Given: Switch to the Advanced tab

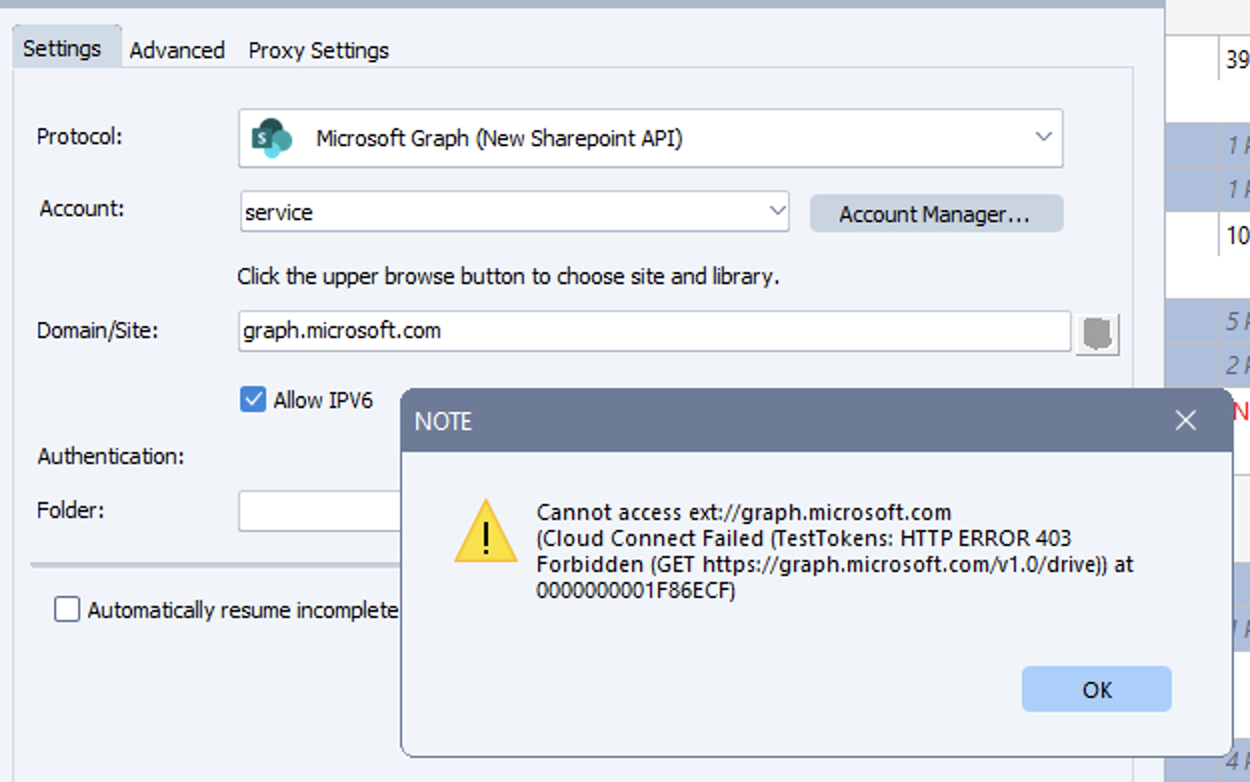Looking at the screenshot, I should (x=177, y=50).
